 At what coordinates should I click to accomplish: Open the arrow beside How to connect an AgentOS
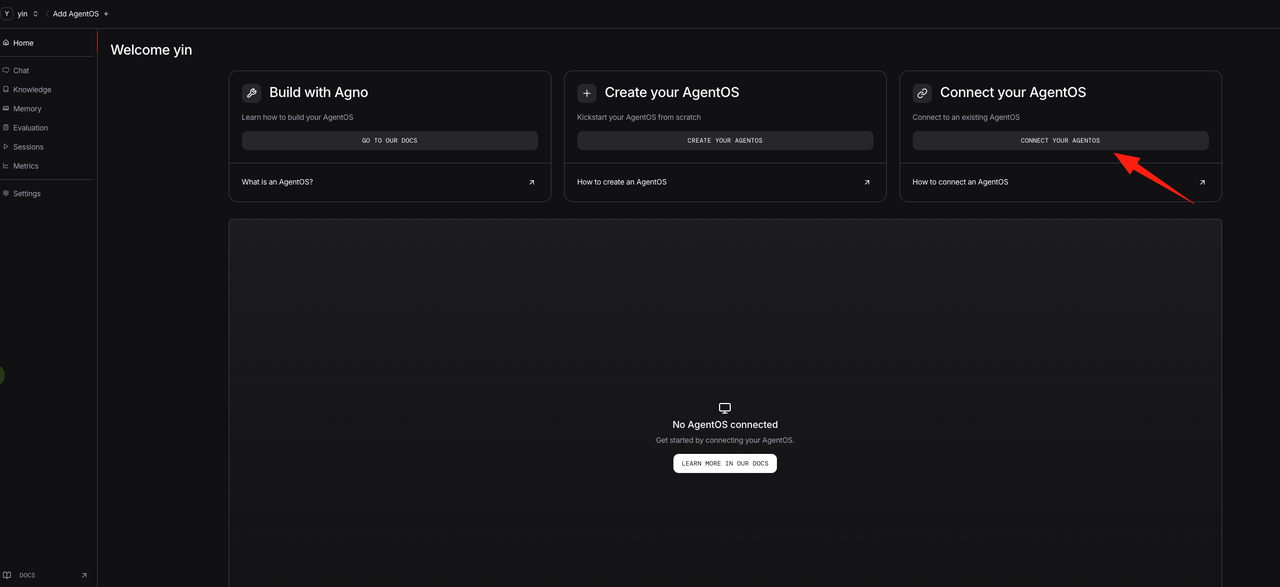tap(1201, 182)
